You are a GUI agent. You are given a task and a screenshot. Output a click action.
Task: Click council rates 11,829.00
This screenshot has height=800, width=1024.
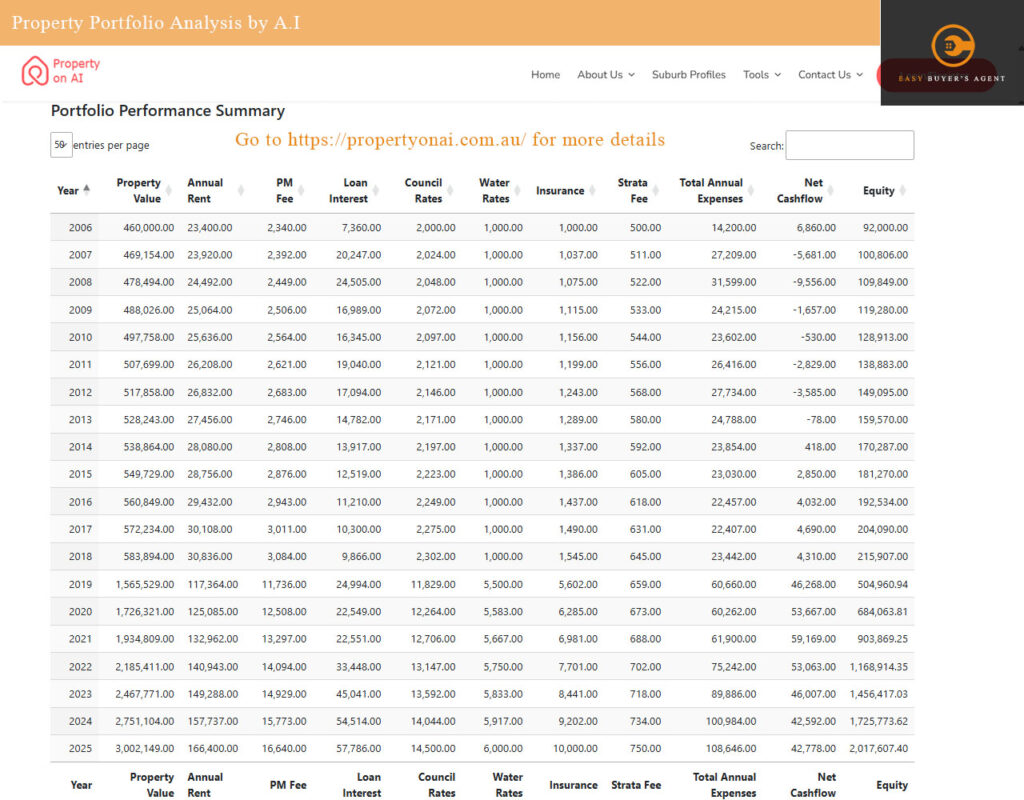(x=433, y=584)
